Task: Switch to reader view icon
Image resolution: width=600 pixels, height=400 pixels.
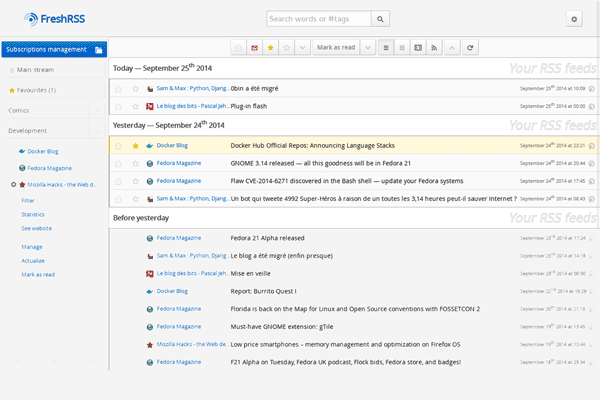Action: [415, 47]
